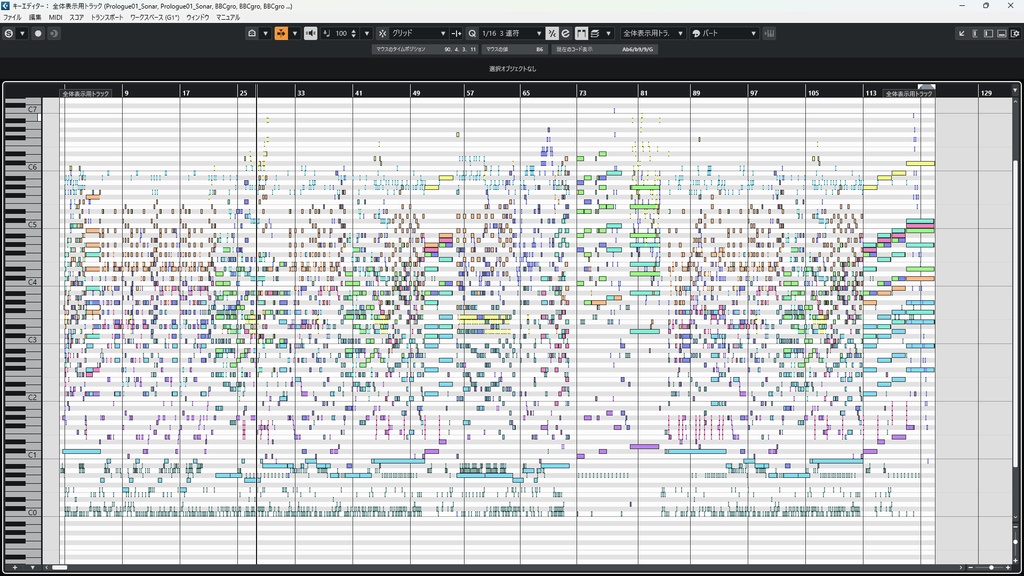The image size is (1024, 576).
Task: Click Show Part Borders icon
Action: pyautogui.click(x=581, y=33)
